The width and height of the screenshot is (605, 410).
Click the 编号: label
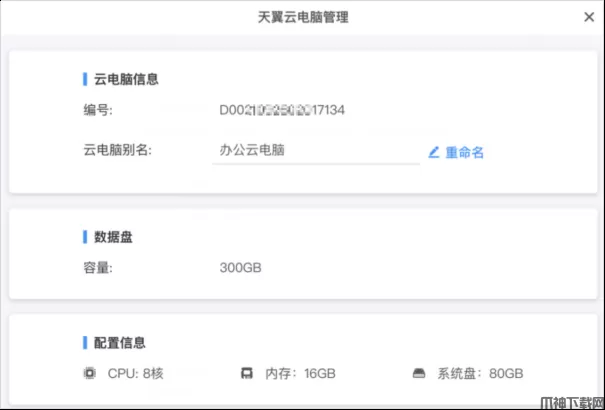pyautogui.click(x=98, y=110)
